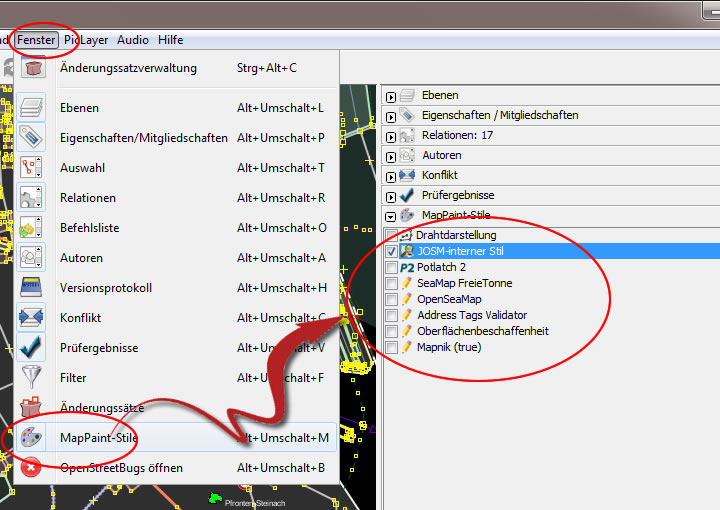Uncheck the JOSM-interner Stil checkbox

click(x=391, y=251)
